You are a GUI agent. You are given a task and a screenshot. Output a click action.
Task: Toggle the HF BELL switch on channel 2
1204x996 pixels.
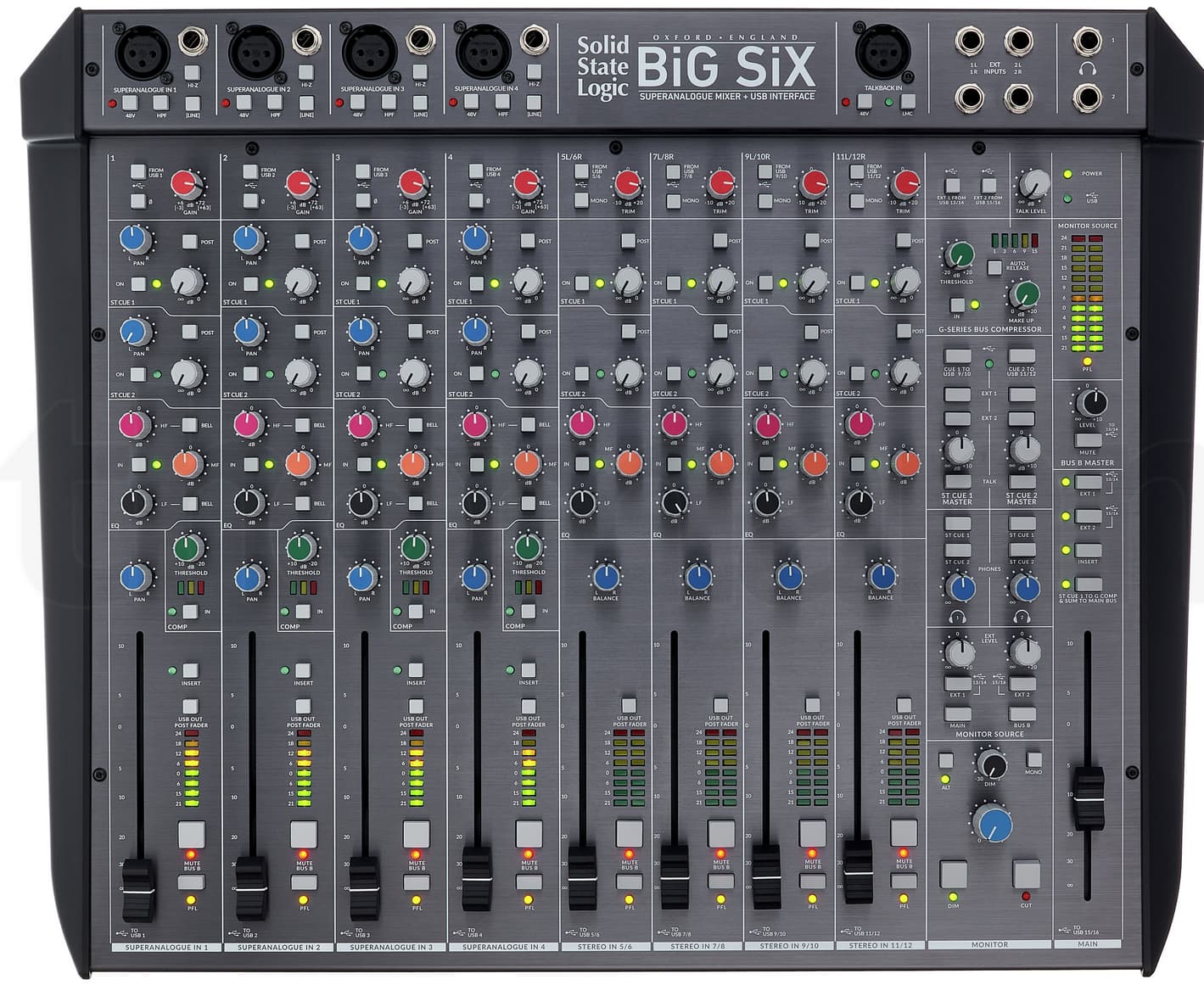tap(301, 424)
